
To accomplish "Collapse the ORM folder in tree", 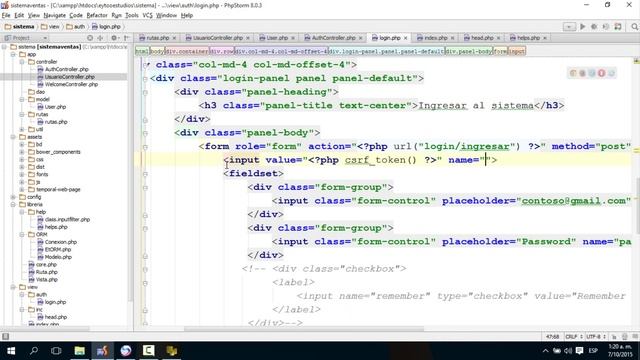I will coord(22,234).
